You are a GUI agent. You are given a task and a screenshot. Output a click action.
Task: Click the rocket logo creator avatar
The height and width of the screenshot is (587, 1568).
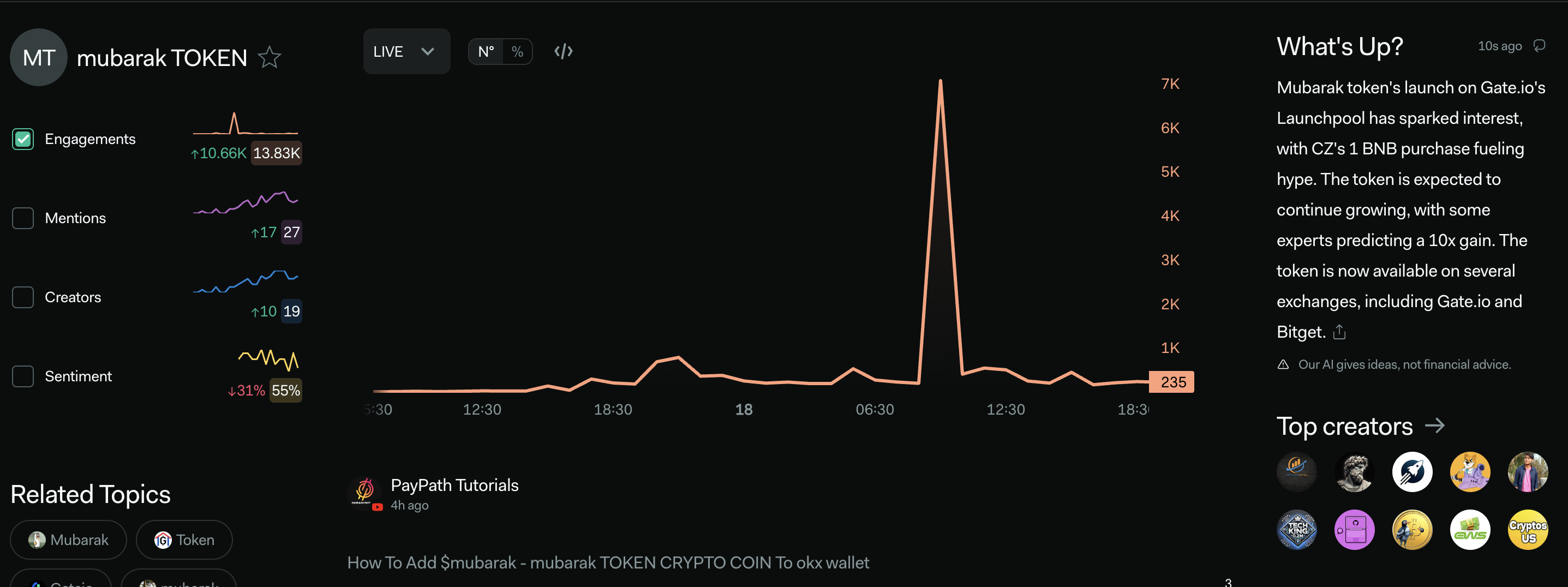coord(1412,472)
